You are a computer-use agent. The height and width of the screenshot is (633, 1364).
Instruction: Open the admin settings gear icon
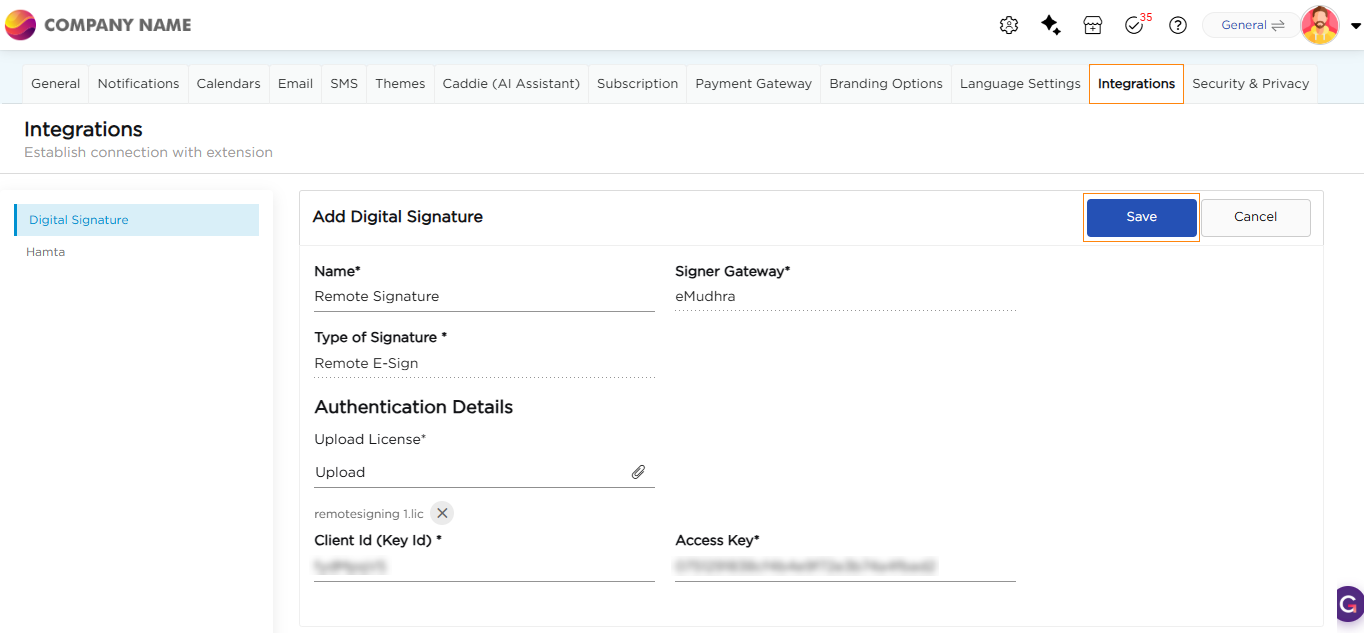pyautogui.click(x=1009, y=25)
